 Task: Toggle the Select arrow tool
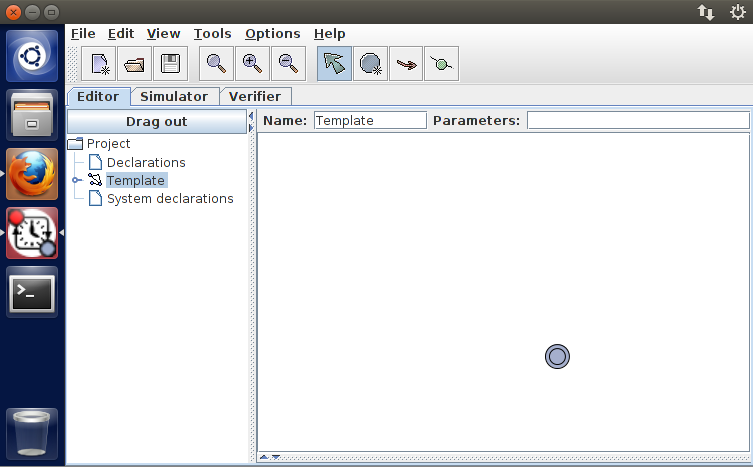click(x=335, y=64)
